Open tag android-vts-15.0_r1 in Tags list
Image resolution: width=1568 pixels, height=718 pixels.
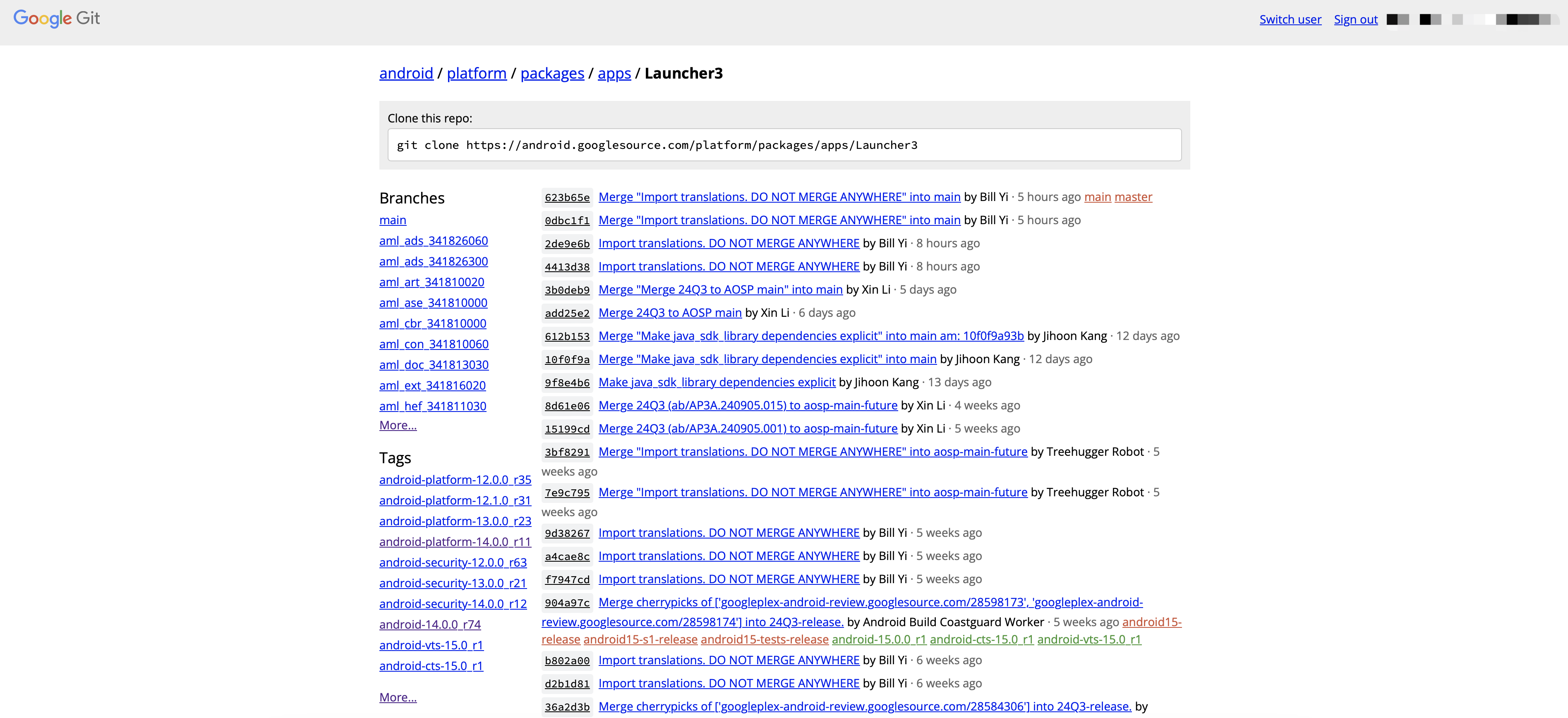431,646
